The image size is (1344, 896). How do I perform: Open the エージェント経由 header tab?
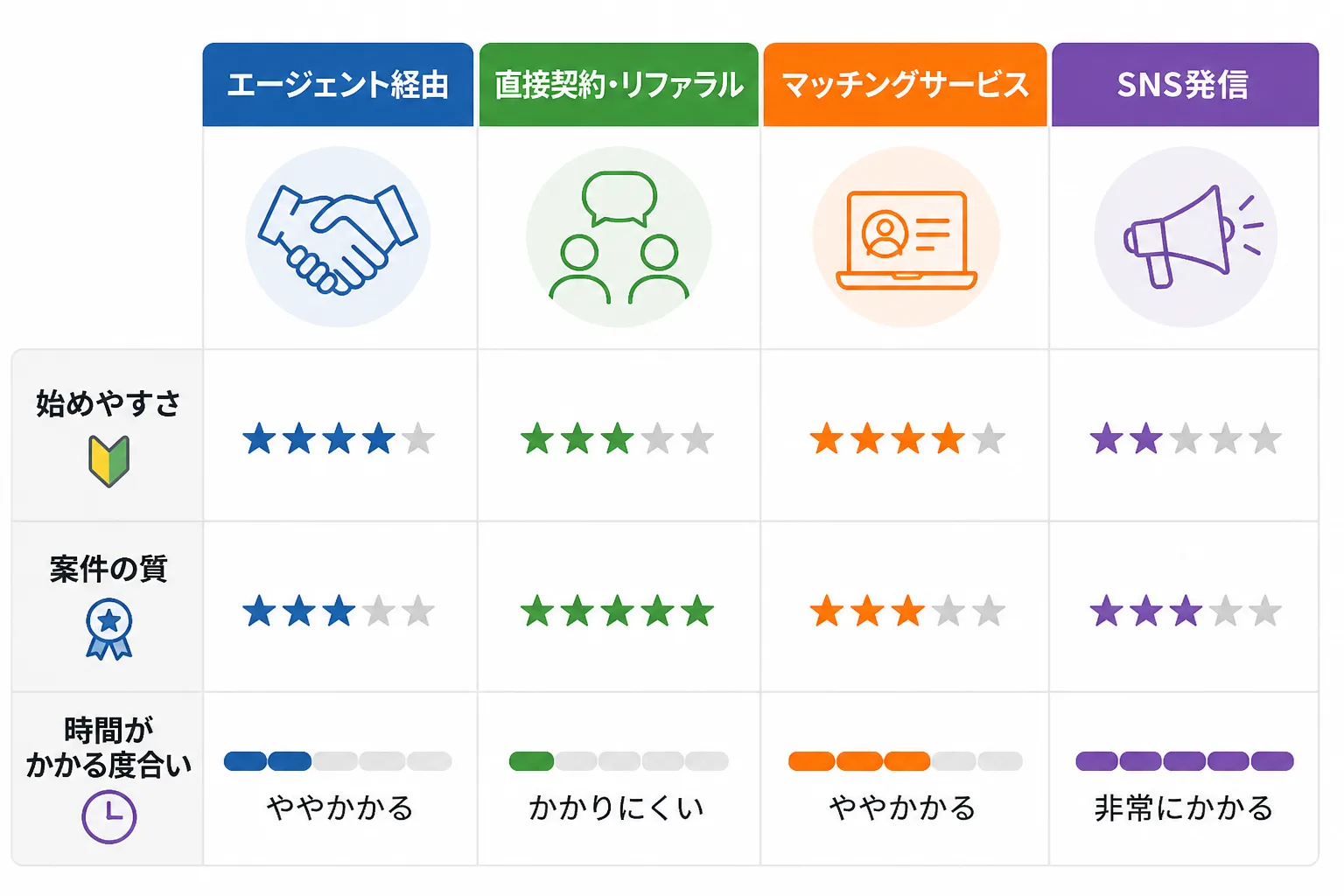pyautogui.click(x=338, y=84)
